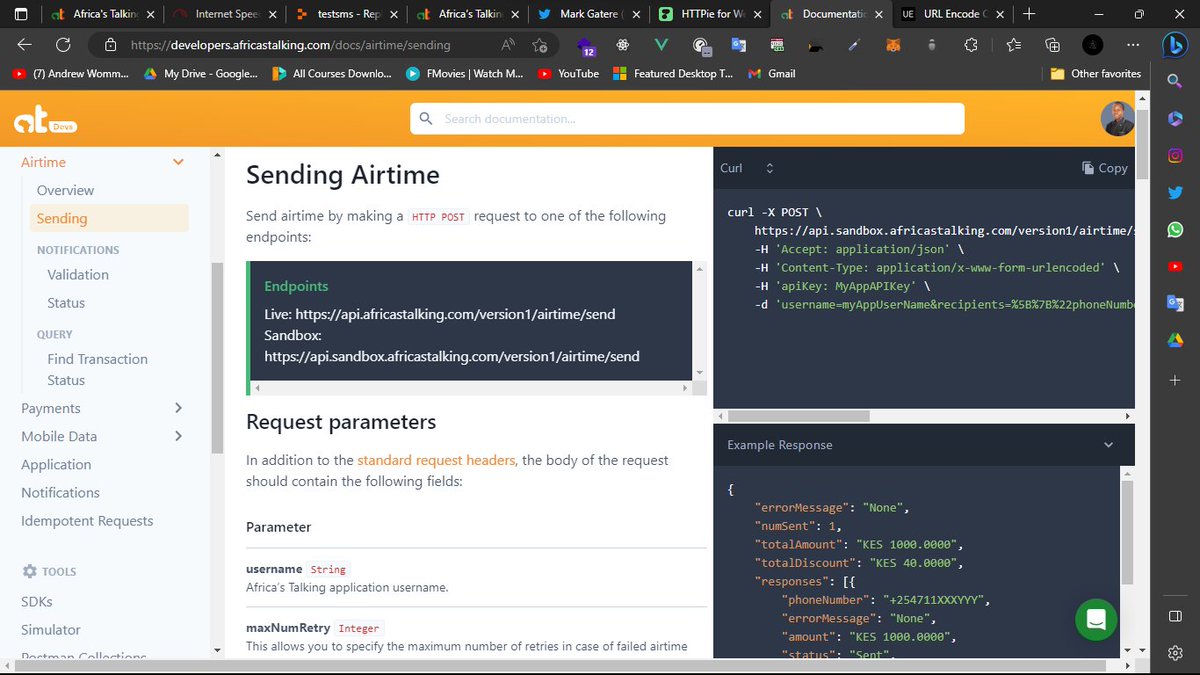This screenshot has width=1200, height=675.
Task: Click the Search documentation field
Action: point(687,118)
